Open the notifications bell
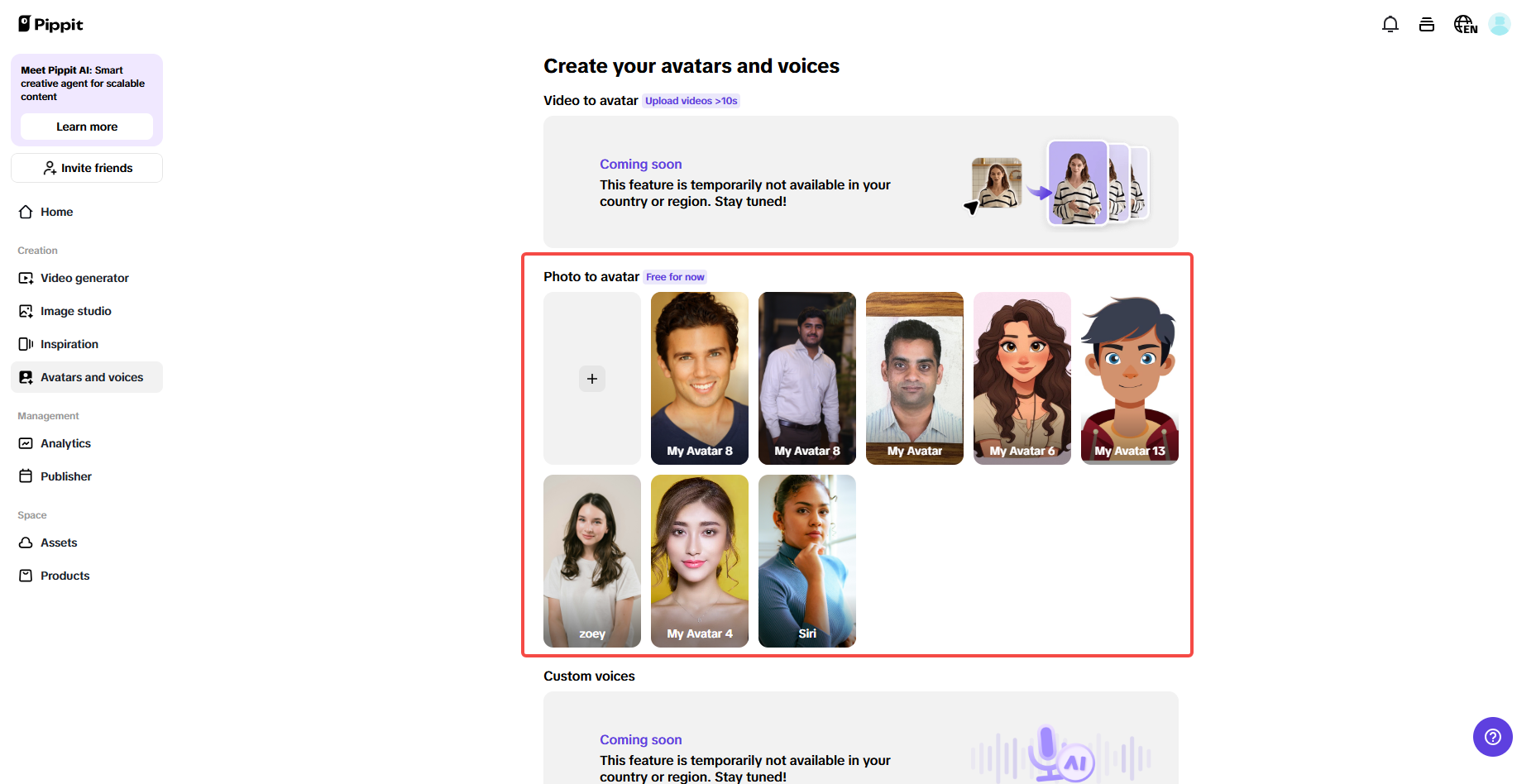Image resolution: width=1536 pixels, height=784 pixels. (1390, 25)
